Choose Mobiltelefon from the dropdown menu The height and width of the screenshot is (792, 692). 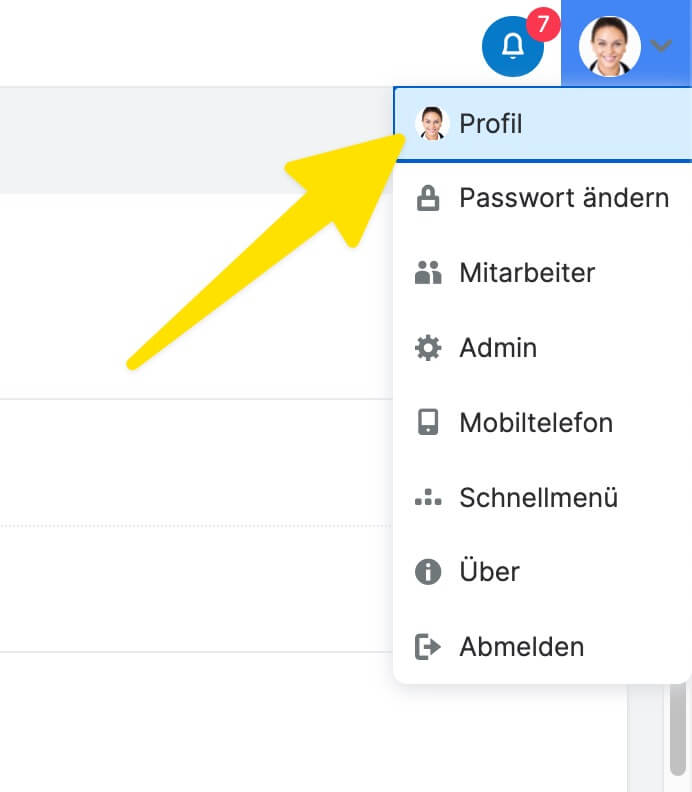pyautogui.click(x=536, y=422)
